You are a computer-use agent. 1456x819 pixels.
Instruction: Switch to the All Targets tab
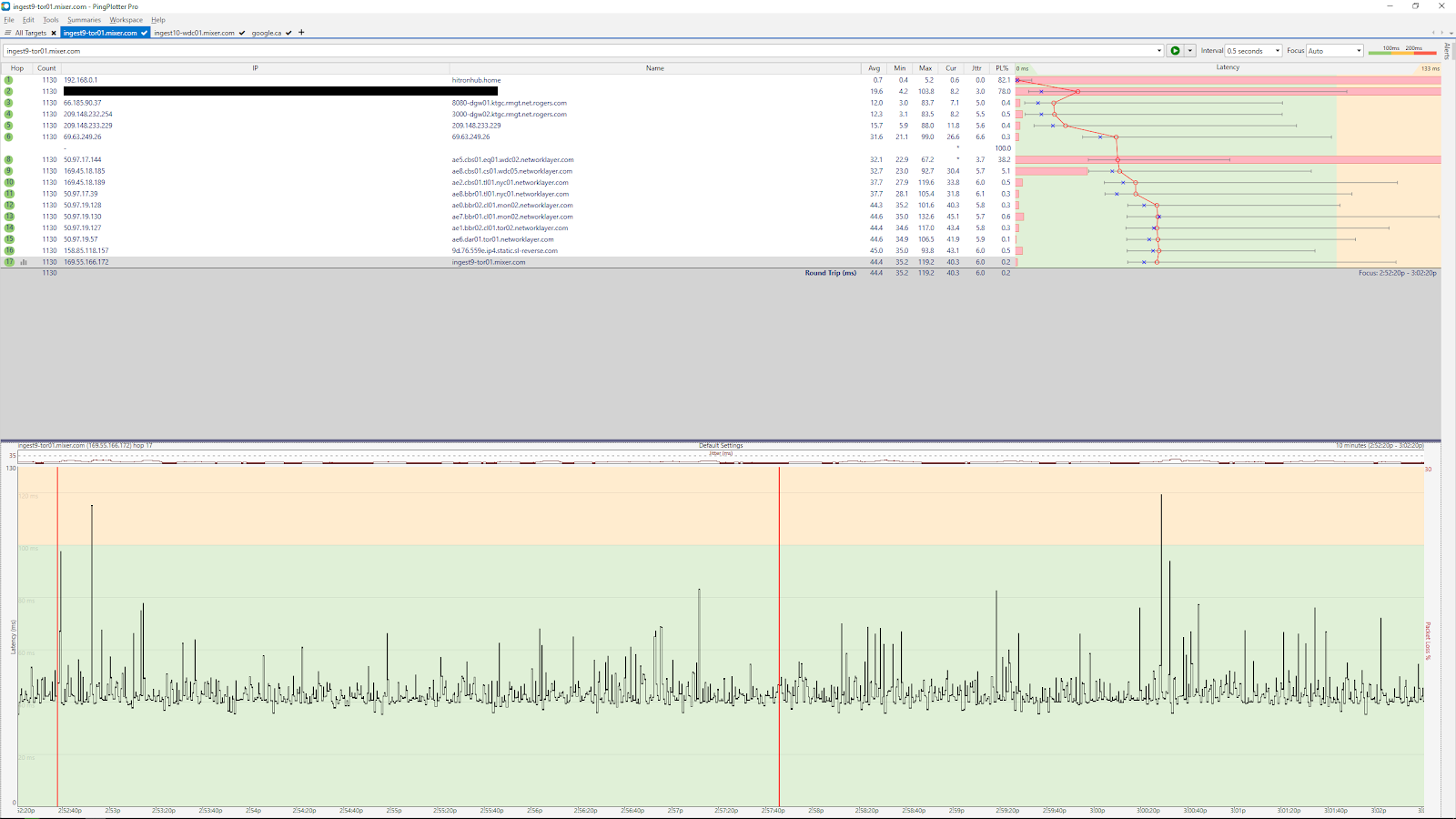(x=30, y=33)
